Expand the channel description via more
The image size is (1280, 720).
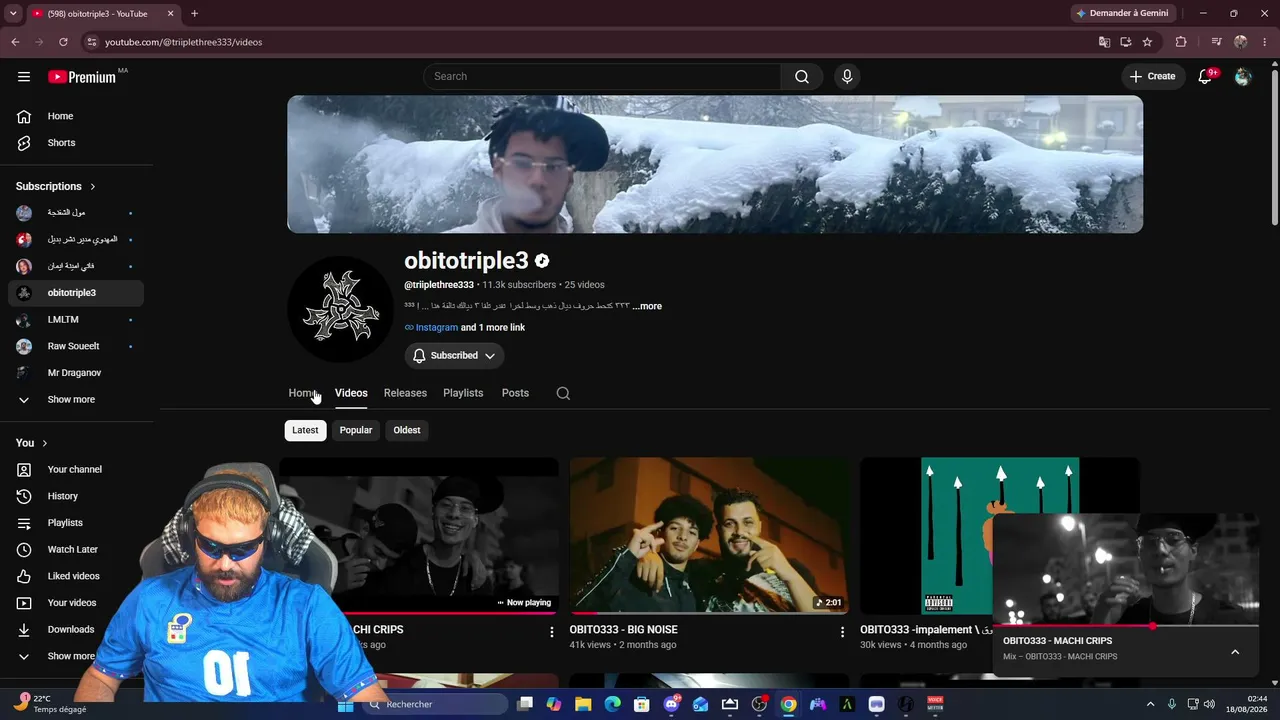coord(648,306)
